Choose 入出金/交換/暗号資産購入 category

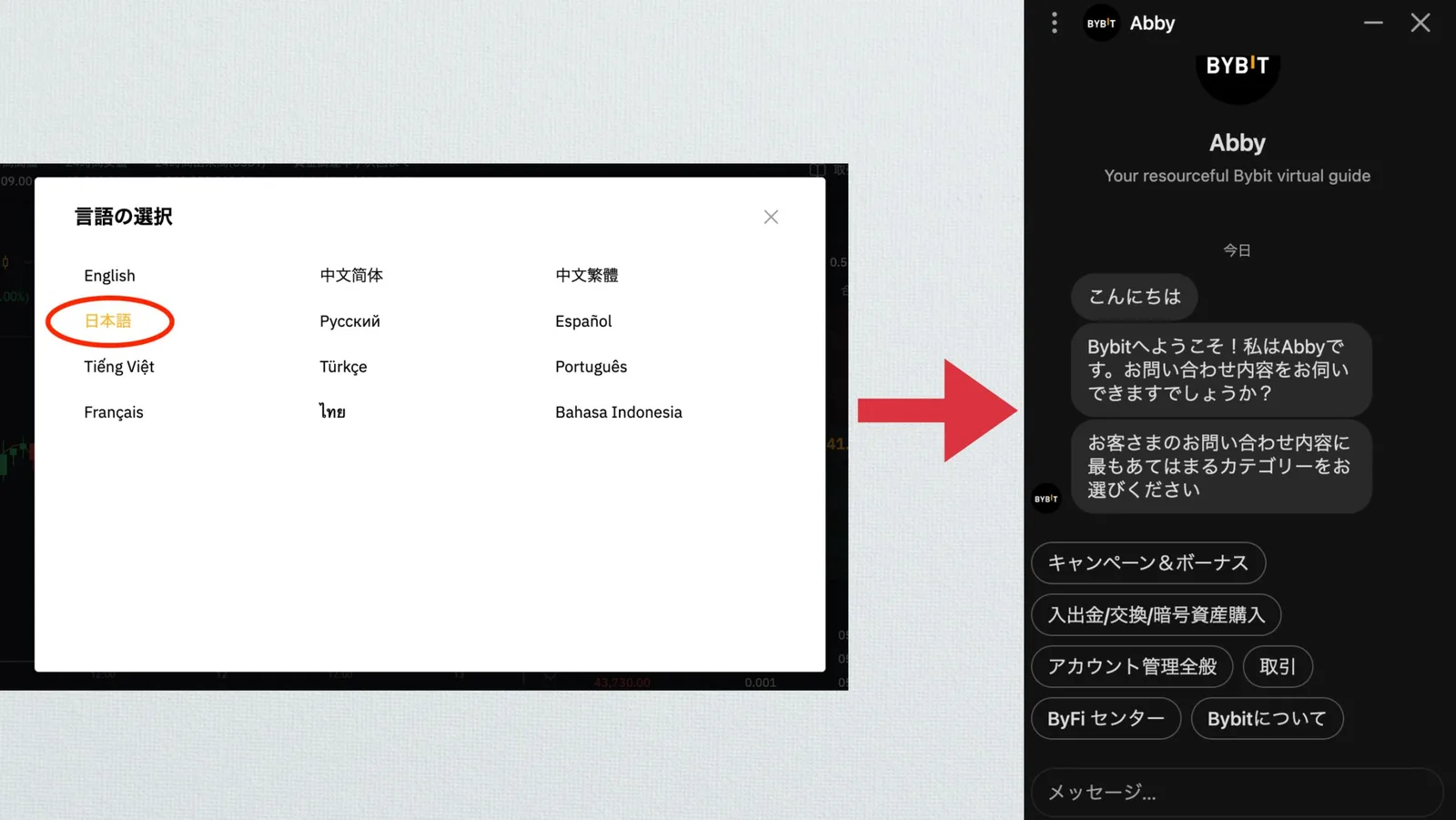click(1156, 615)
